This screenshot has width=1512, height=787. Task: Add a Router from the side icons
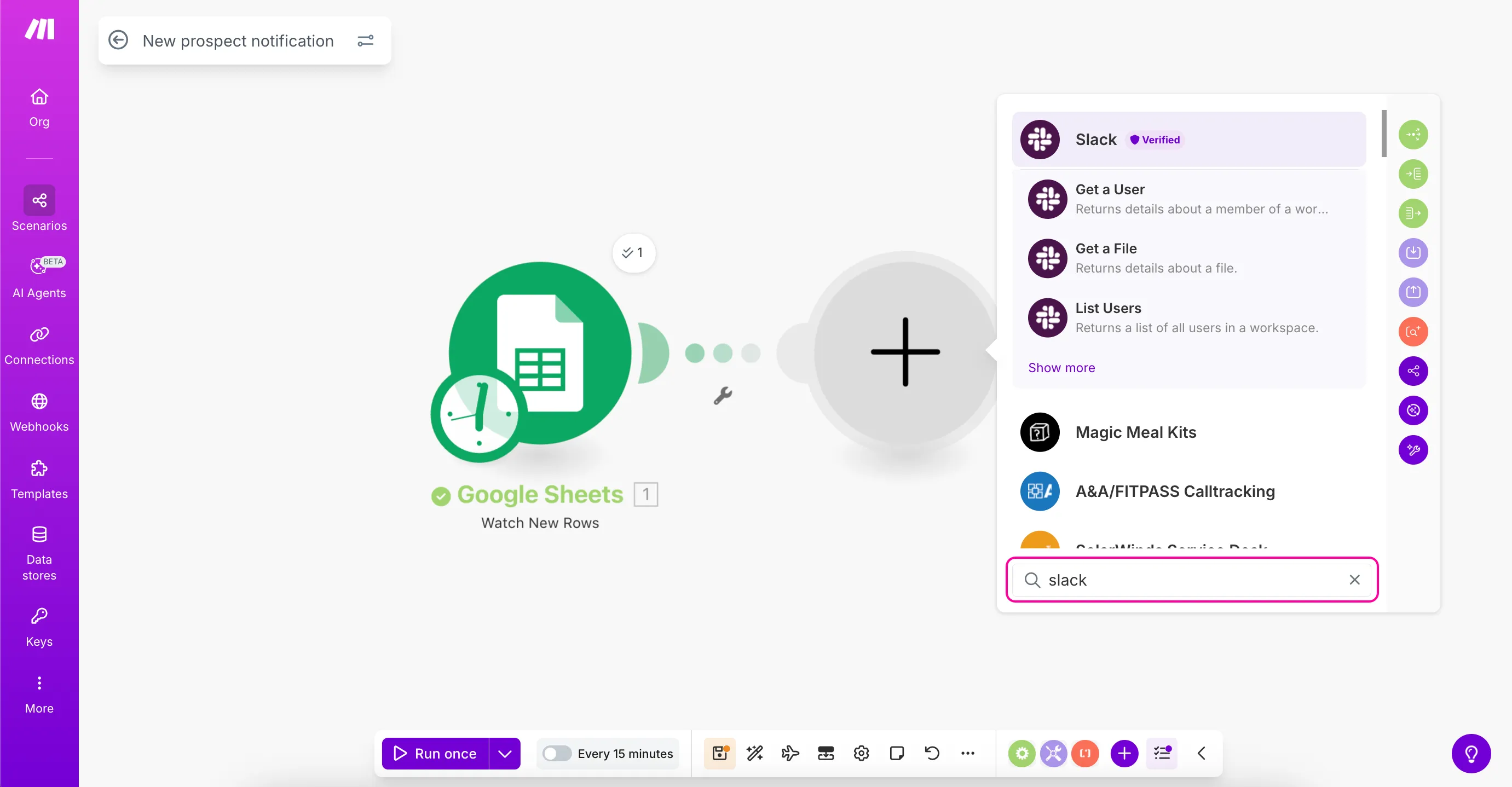(x=1413, y=135)
